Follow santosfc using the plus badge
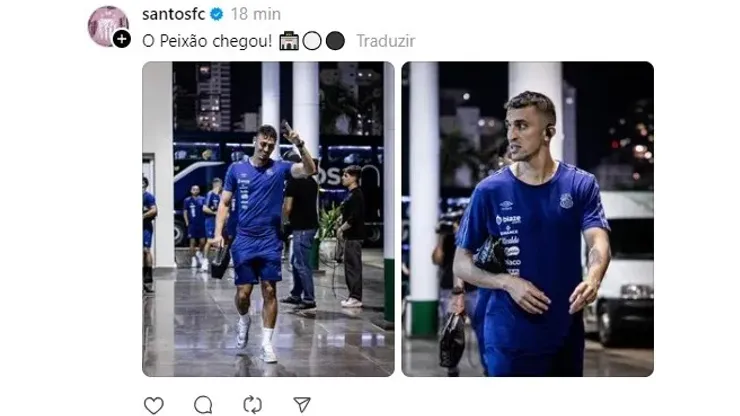This screenshot has height=416, width=740. pyautogui.click(x=122, y=39)
